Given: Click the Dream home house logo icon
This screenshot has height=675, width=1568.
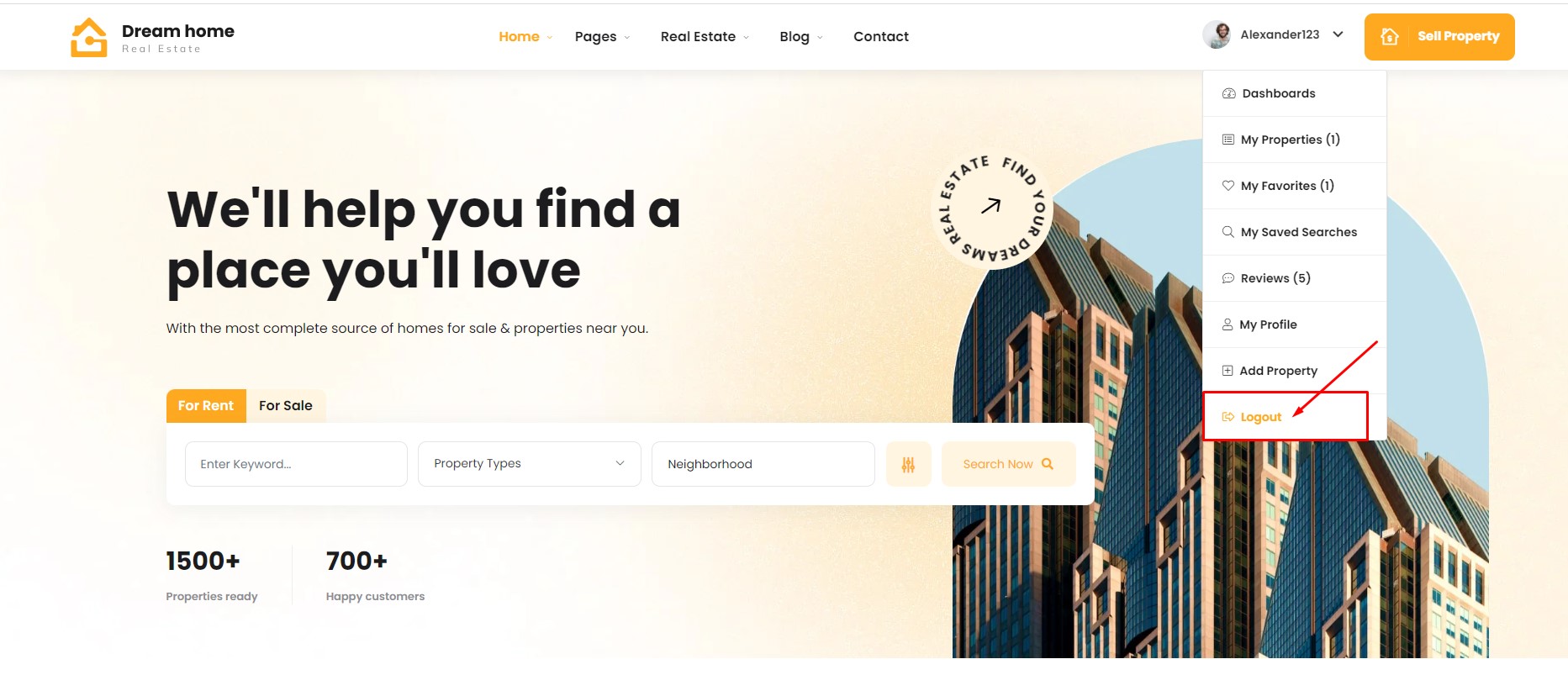Looking at the screenshot, I should click(88, 38).
